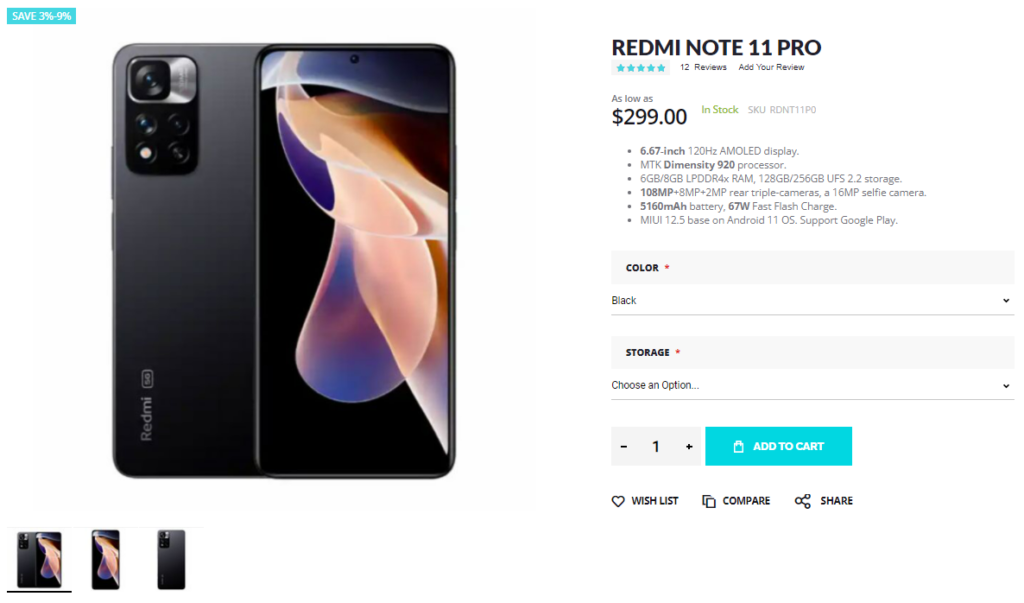Click the heart Wish List icon
The height and width of the screenshot is (603, 1024).
click(x=618, y=501)
